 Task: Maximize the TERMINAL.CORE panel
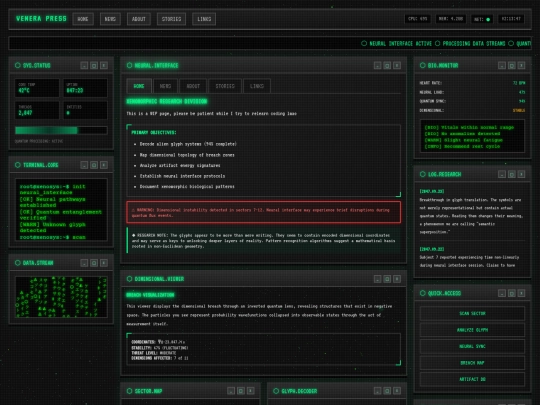tap(94, 165)
